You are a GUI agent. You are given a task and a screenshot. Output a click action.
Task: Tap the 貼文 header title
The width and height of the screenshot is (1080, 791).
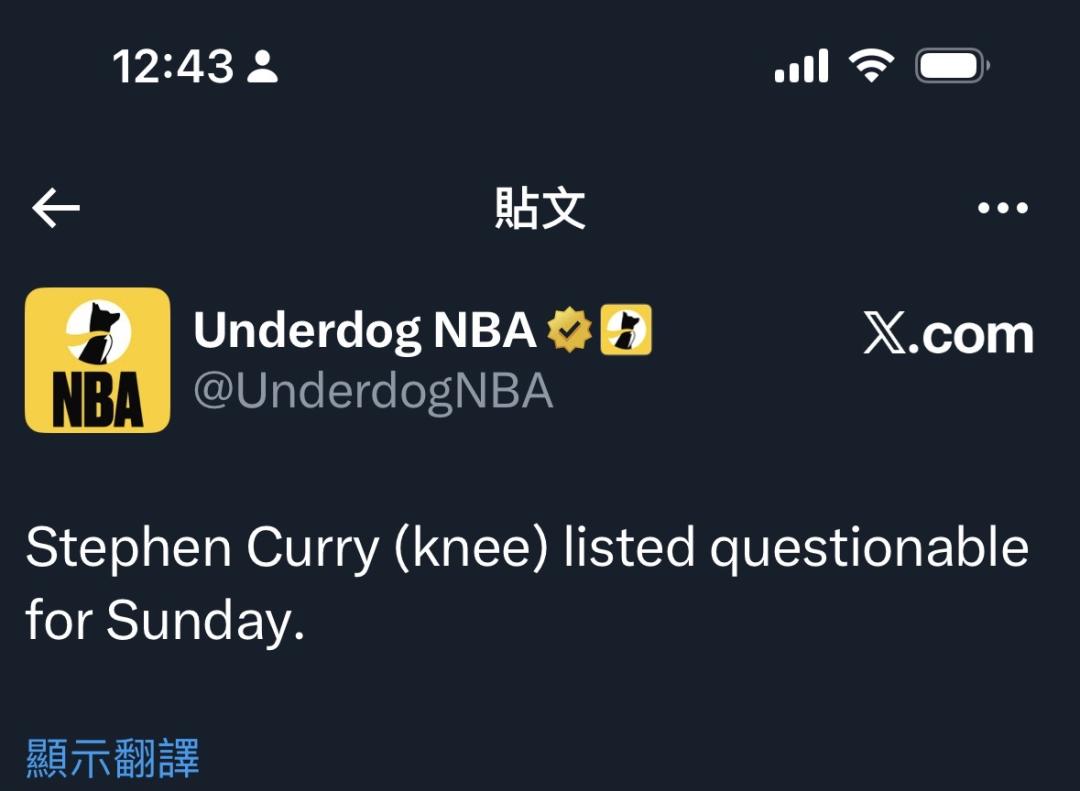pos(540,208)
